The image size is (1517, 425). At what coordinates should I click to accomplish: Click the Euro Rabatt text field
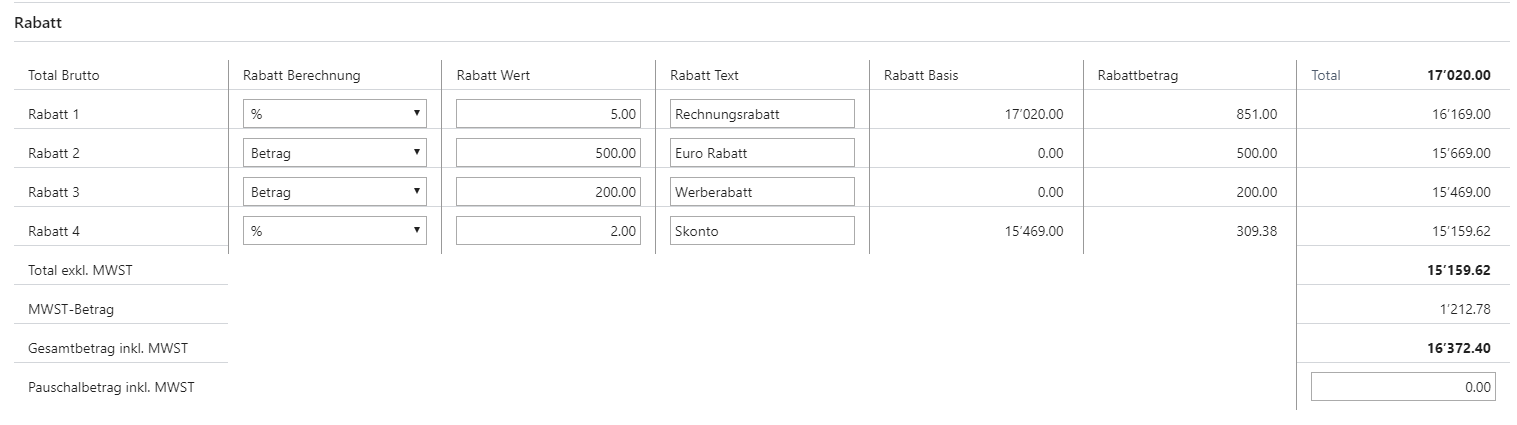point(762,153)
